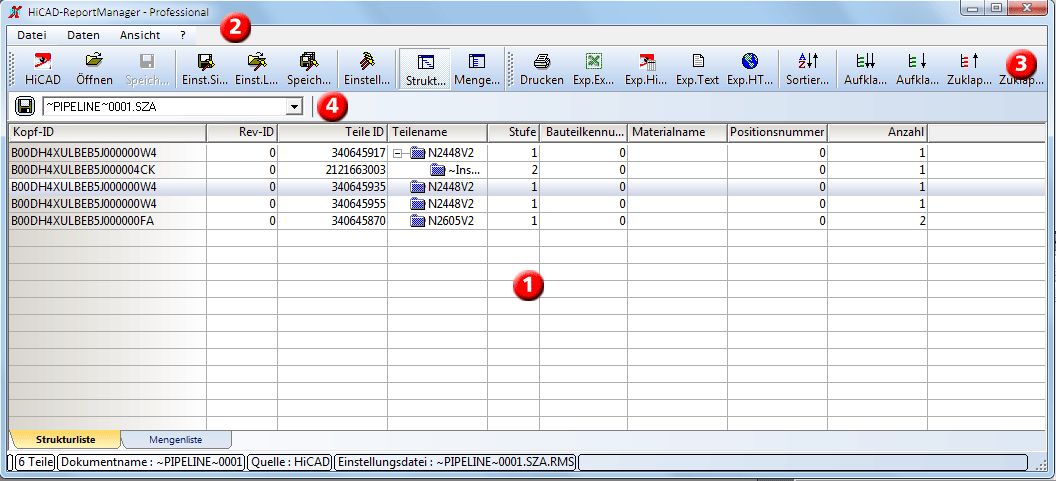Screen dimensions: 1056x481
Task: Export to Excel via the Exp.Ex... icon
Action: 593,69
